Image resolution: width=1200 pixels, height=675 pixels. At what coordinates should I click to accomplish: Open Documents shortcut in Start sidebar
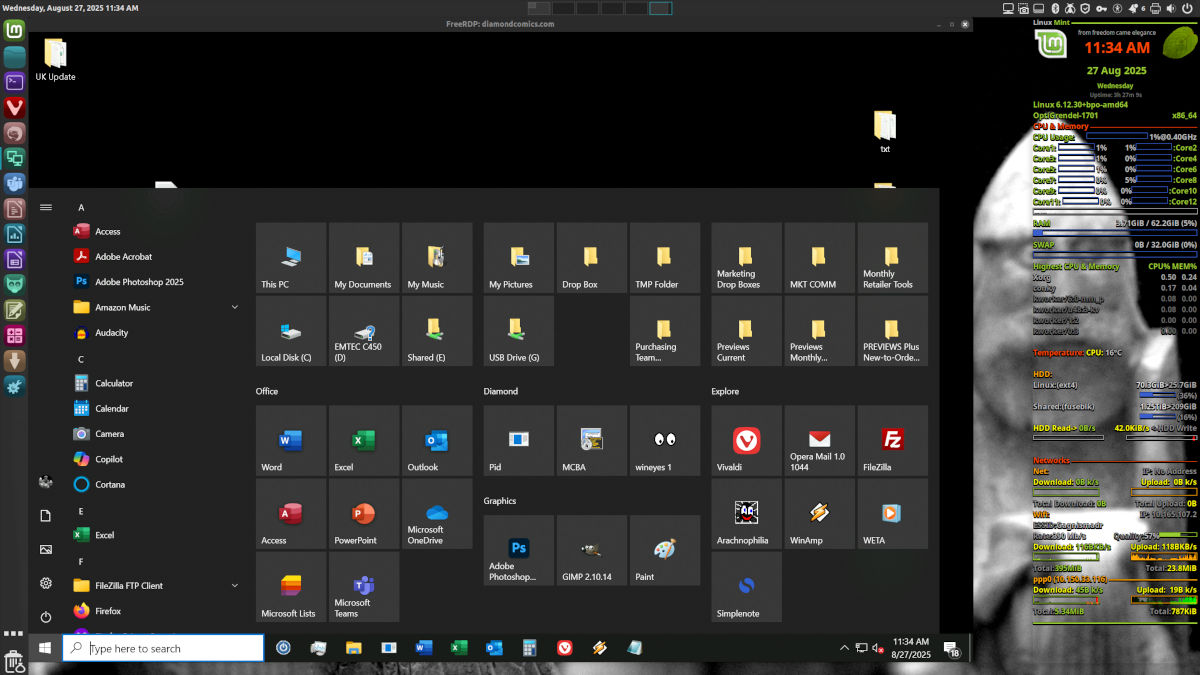click(x=45, y=516)
